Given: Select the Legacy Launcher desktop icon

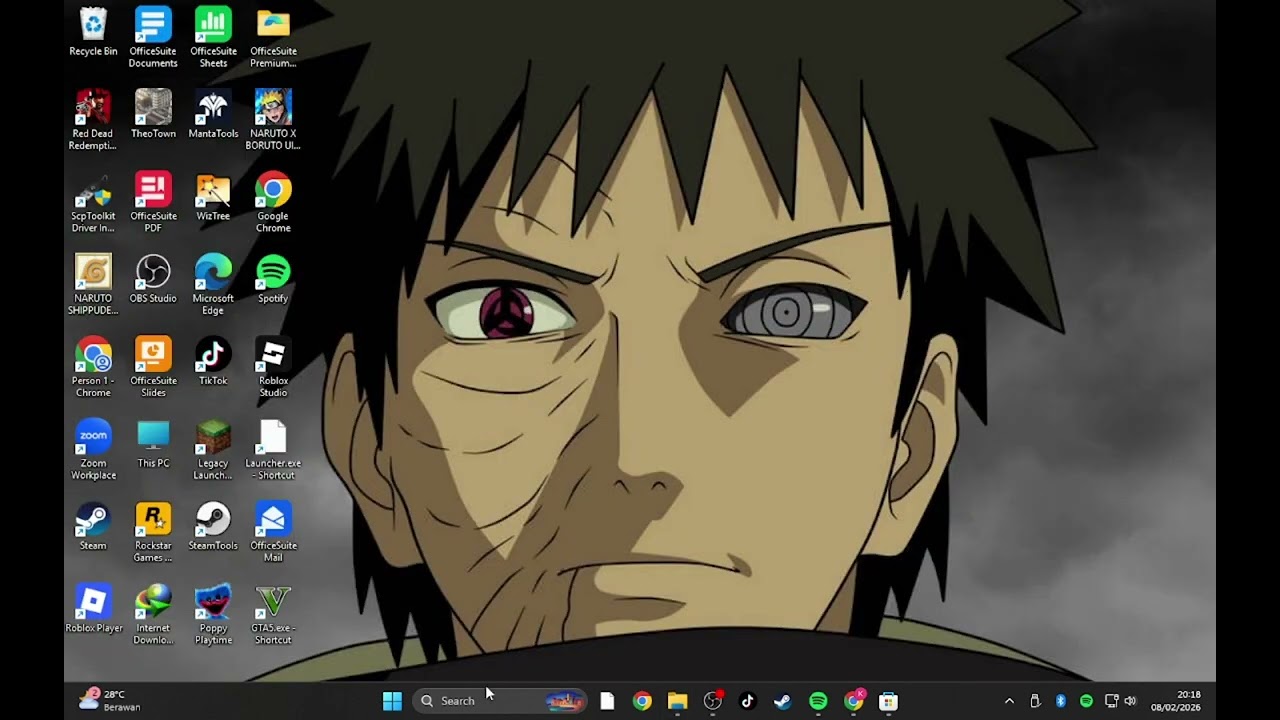Looking at the screenshot, I should click(213, 450).
